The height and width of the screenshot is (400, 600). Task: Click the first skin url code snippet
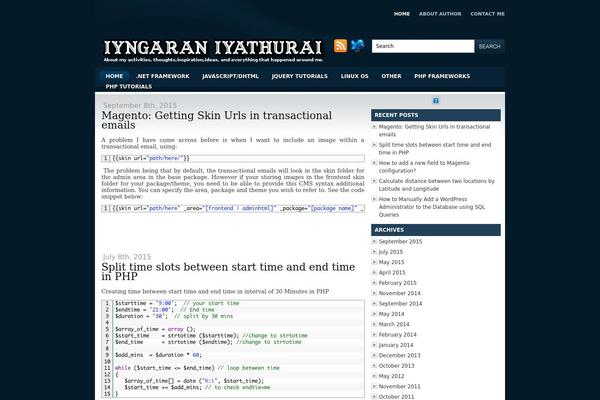pyautogui.click(x=233, y=158)
